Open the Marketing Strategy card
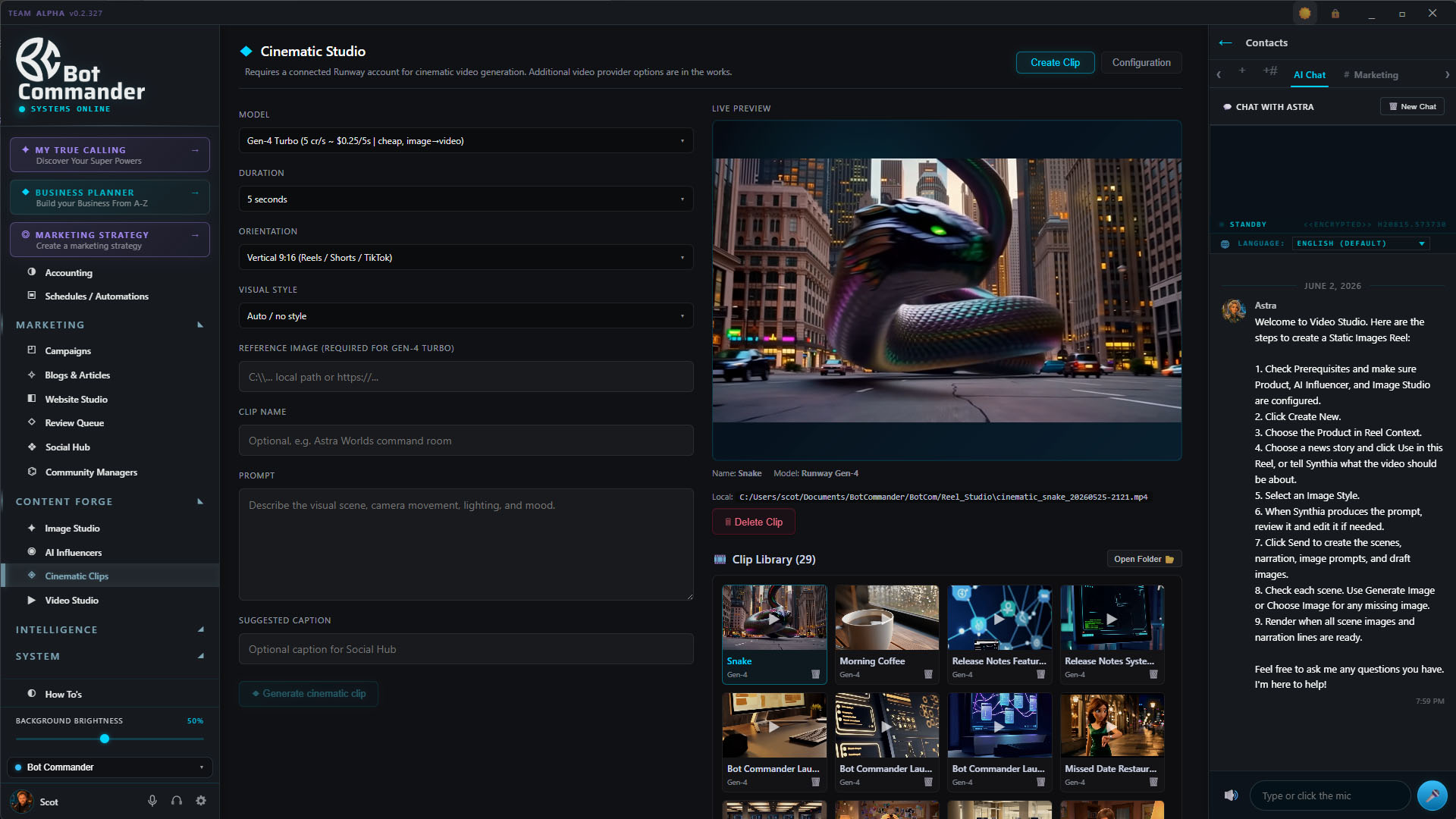This screenshot has height=819, width=1456. pyautogui.click(x=110, y=240)
